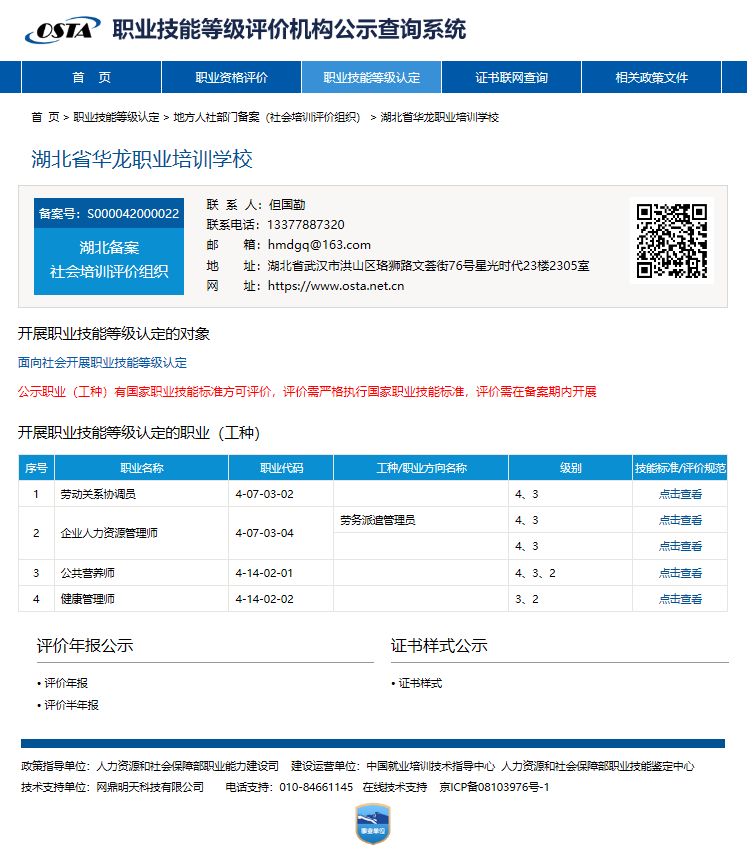View the standard for 劳动关系协调员 via 点击查看

pos(680,494)
